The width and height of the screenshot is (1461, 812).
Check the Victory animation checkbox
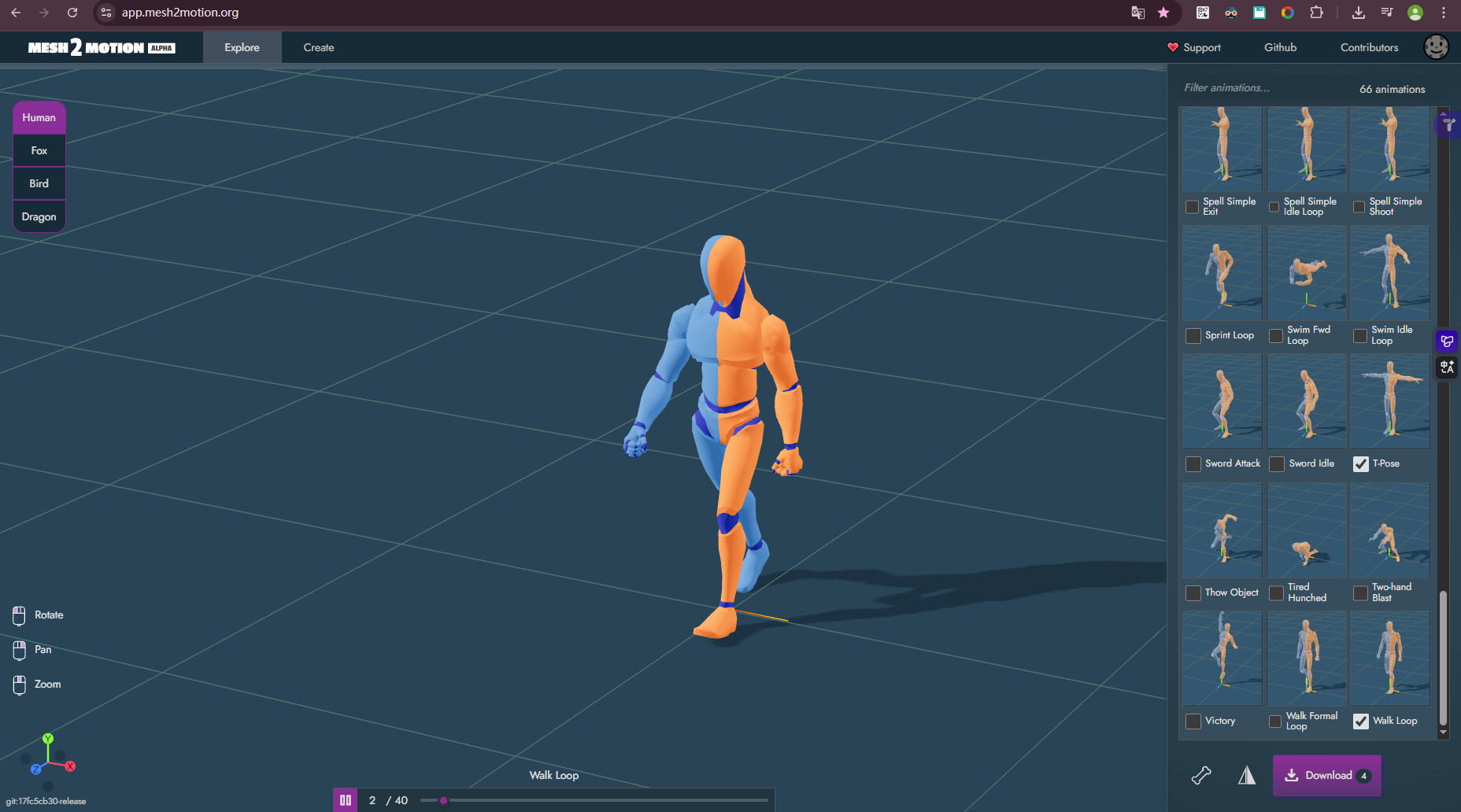click(x=1193, y=722)
